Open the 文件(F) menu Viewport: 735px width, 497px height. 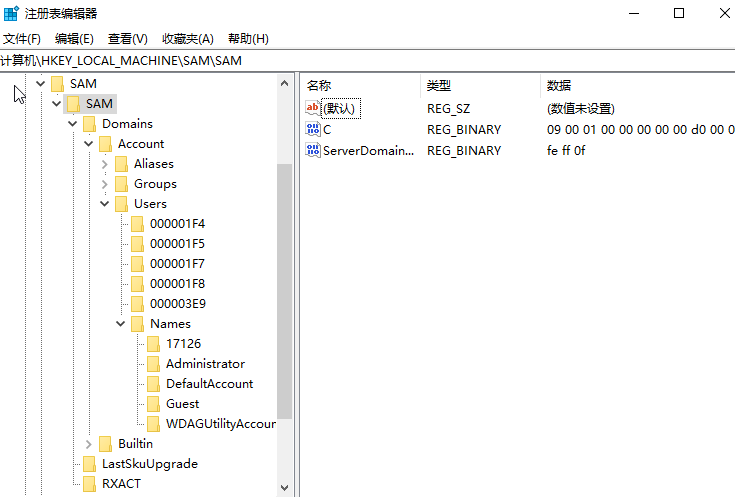[x=22, y=39]
